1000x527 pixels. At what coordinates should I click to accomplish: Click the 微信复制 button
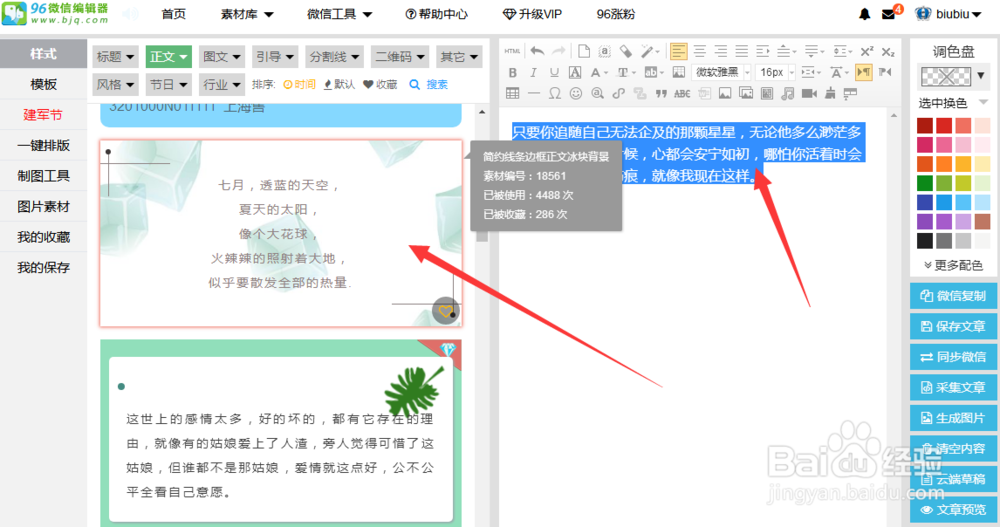(953, 295)
